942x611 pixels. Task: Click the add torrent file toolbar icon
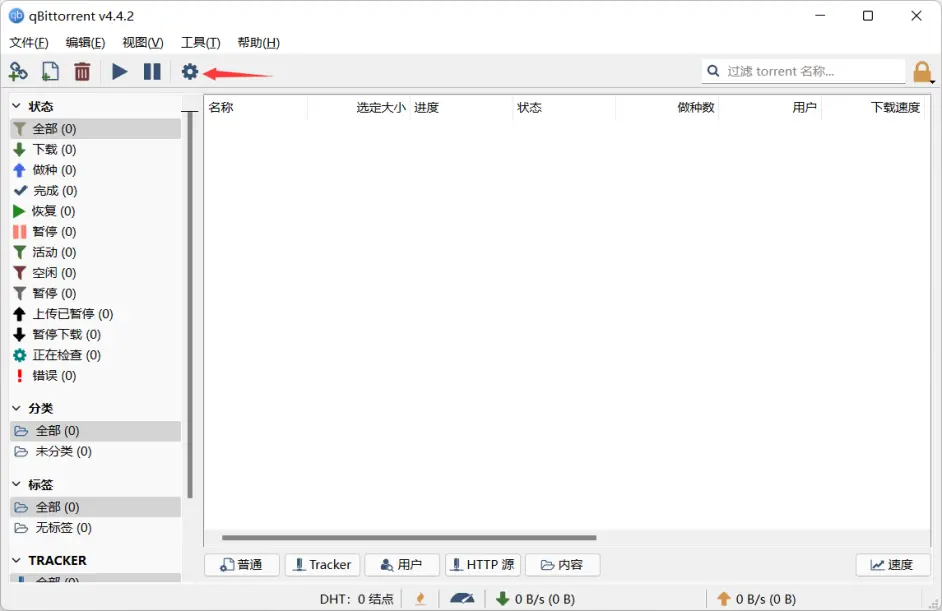pos(50,72)
